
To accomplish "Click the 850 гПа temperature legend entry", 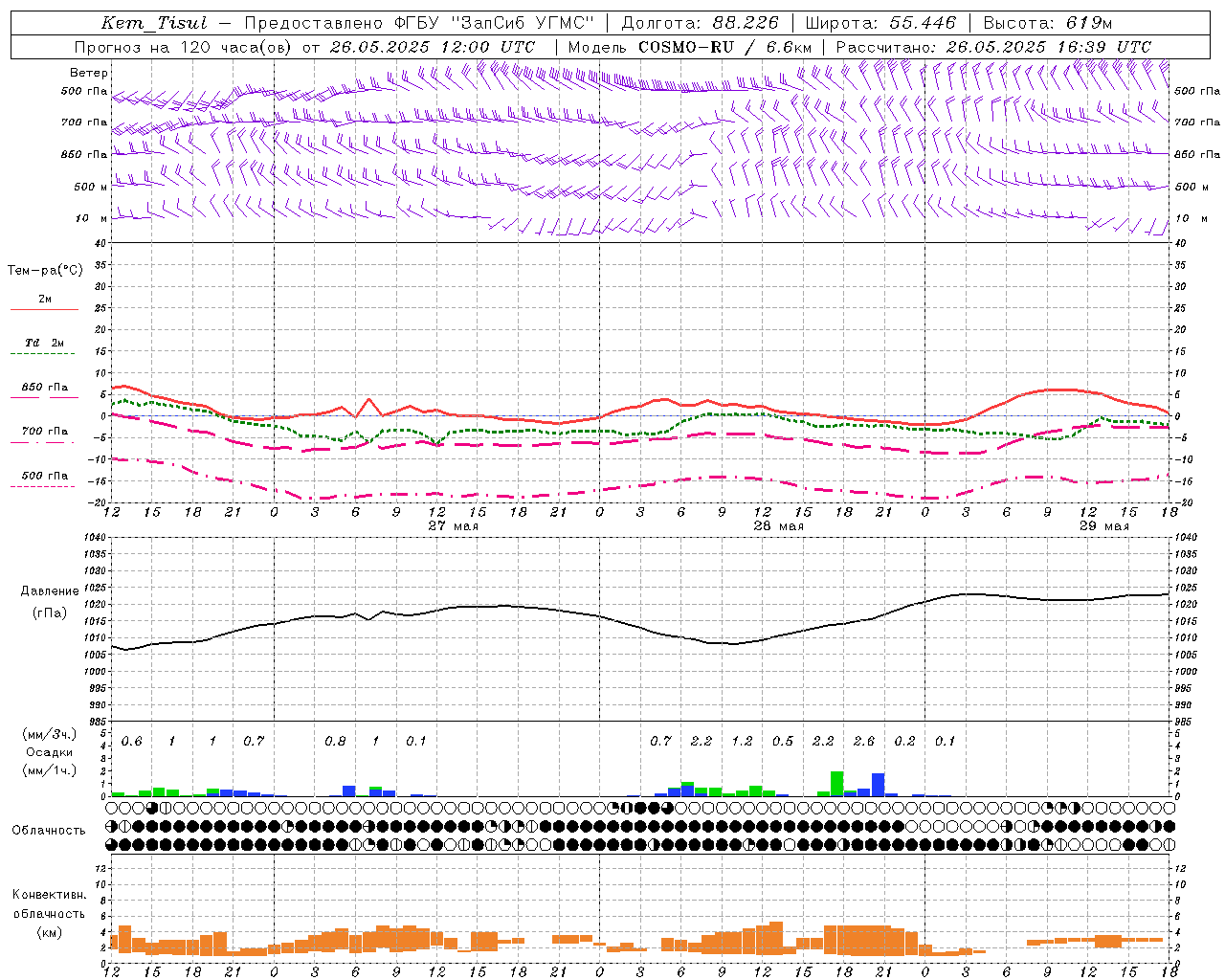I will [x=44, y=388].
